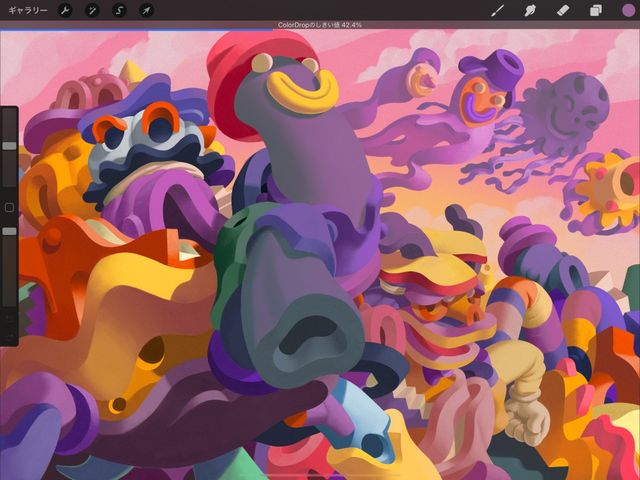Select the Eraser tool
Image resolution: width=640 pixels, height=480 pixels.
point(563,10)
